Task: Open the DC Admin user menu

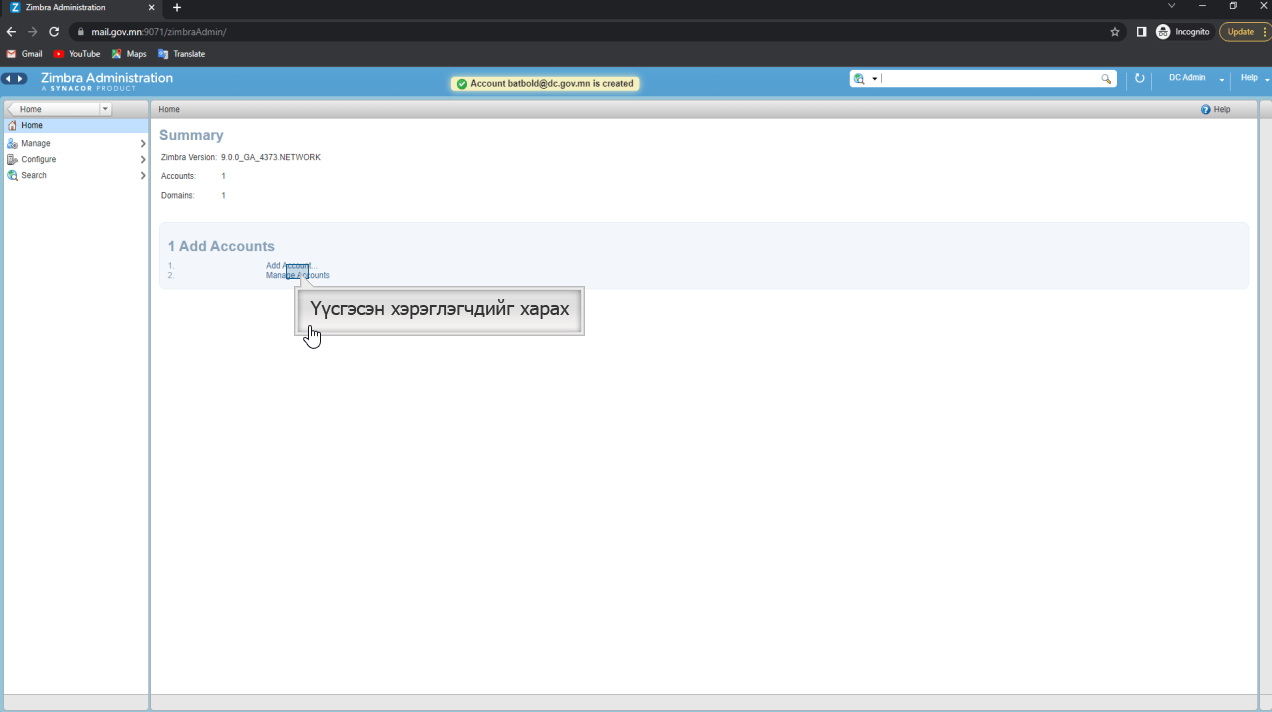Action: (1196, 78)
